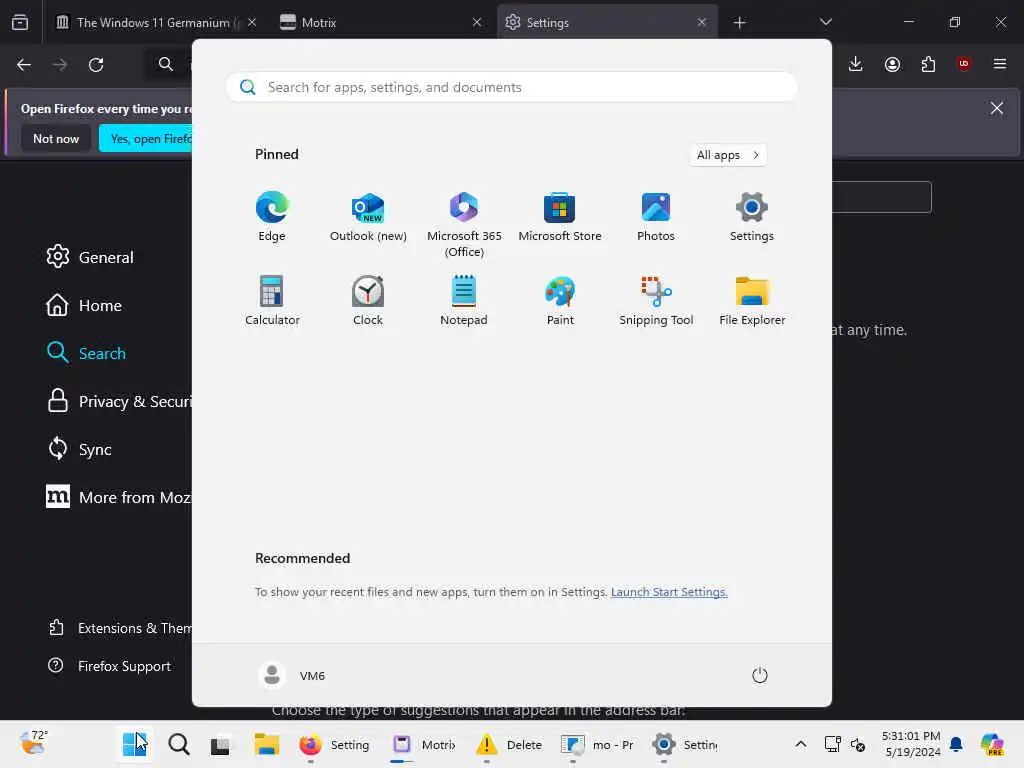Open Snipping Tool from Start
The width and height of the screenshot is (1024, 768).
(x=656, y=300)
